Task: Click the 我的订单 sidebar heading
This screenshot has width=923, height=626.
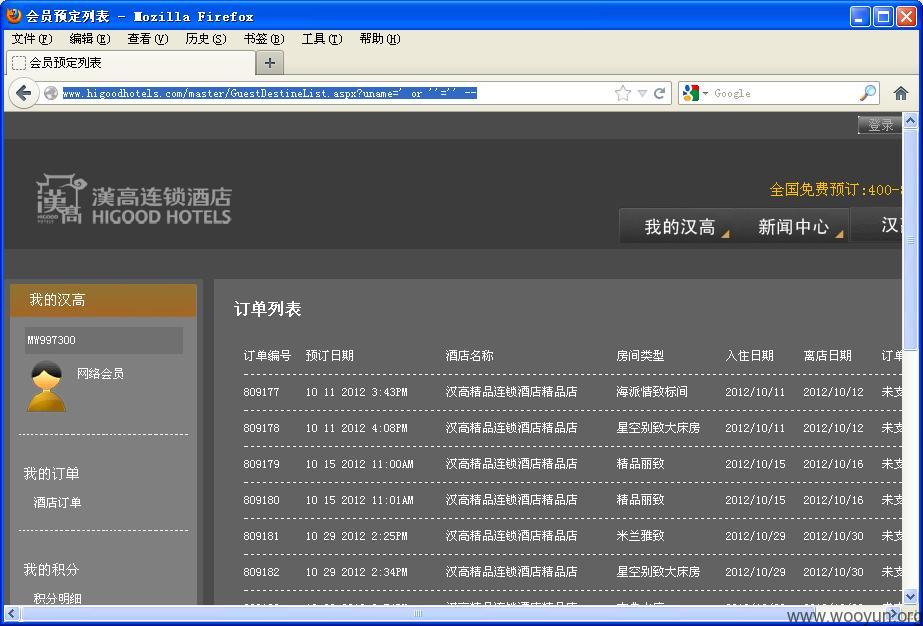Action: (51, 473)
